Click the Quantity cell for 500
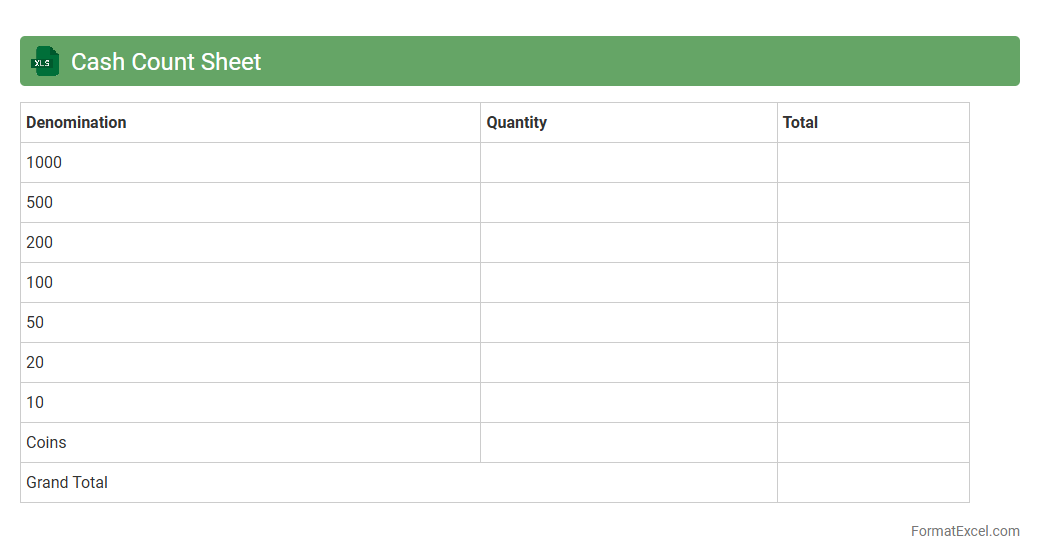 (x=628, y=202)
